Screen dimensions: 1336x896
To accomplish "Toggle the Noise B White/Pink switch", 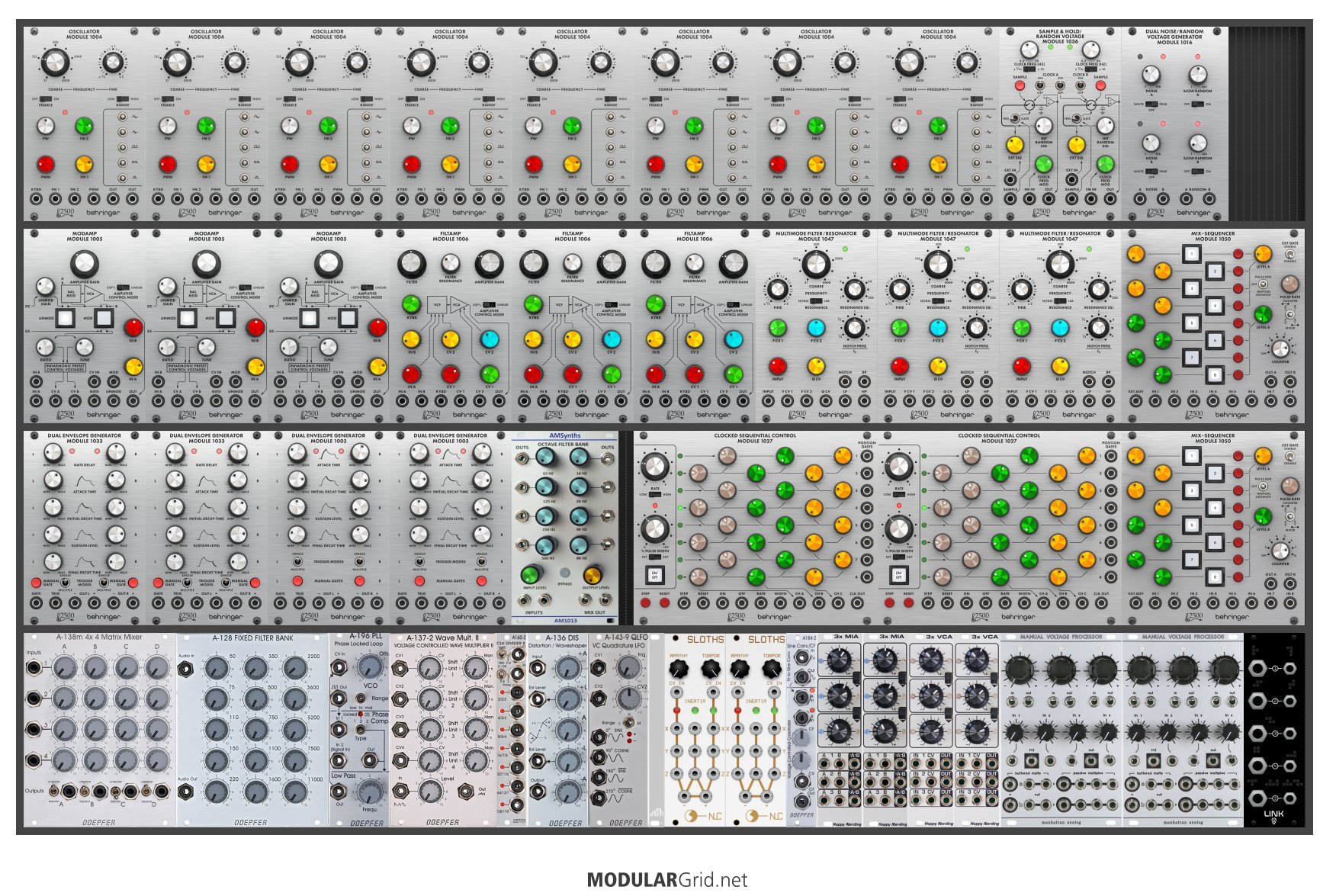I will click(x=1152, y=172).
